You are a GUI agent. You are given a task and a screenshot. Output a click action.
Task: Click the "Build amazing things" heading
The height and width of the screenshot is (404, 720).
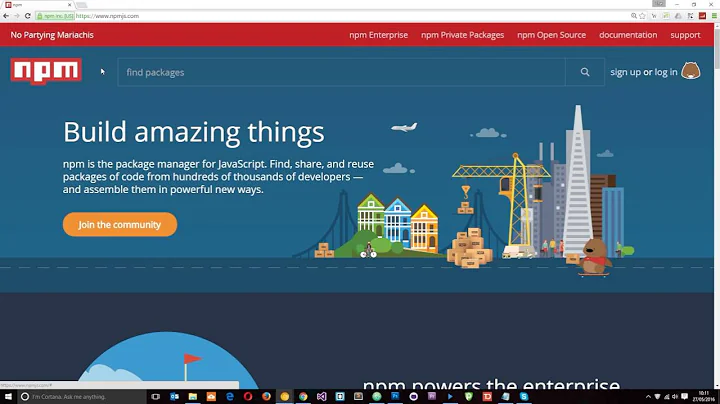[194, 132]
